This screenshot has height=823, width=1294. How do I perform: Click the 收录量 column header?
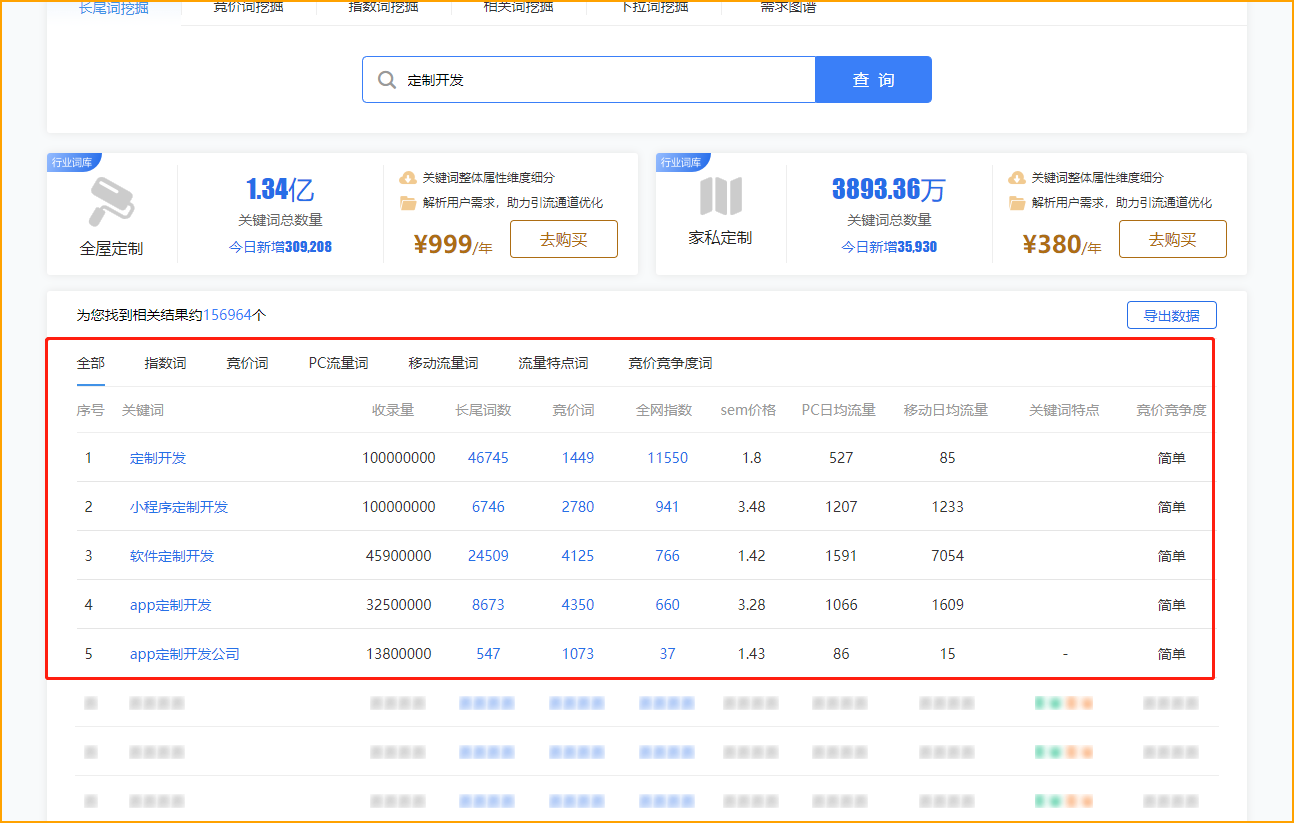(x=393, y=410)
